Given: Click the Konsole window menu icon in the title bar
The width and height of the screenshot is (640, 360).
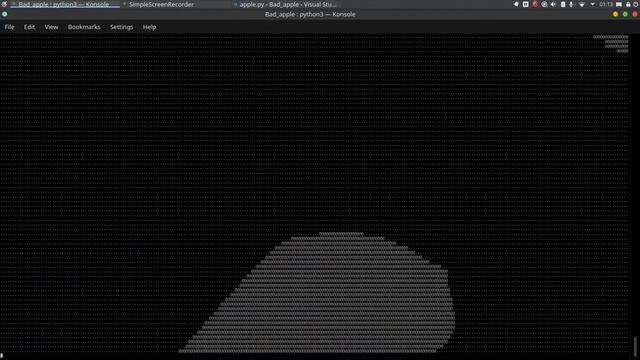Looking at the screenshot, I should click(4, 14).
